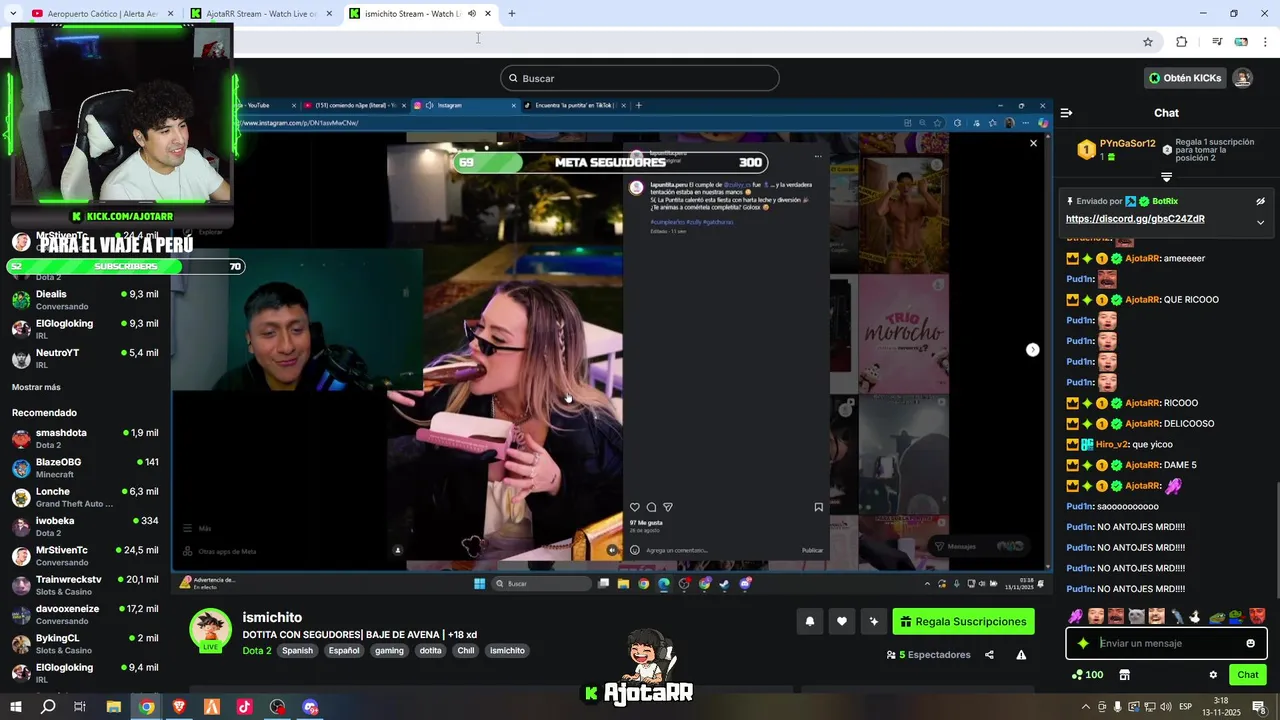Hide the pinned BotRix message
The image size is (1280, 720).
(1260, 201)
